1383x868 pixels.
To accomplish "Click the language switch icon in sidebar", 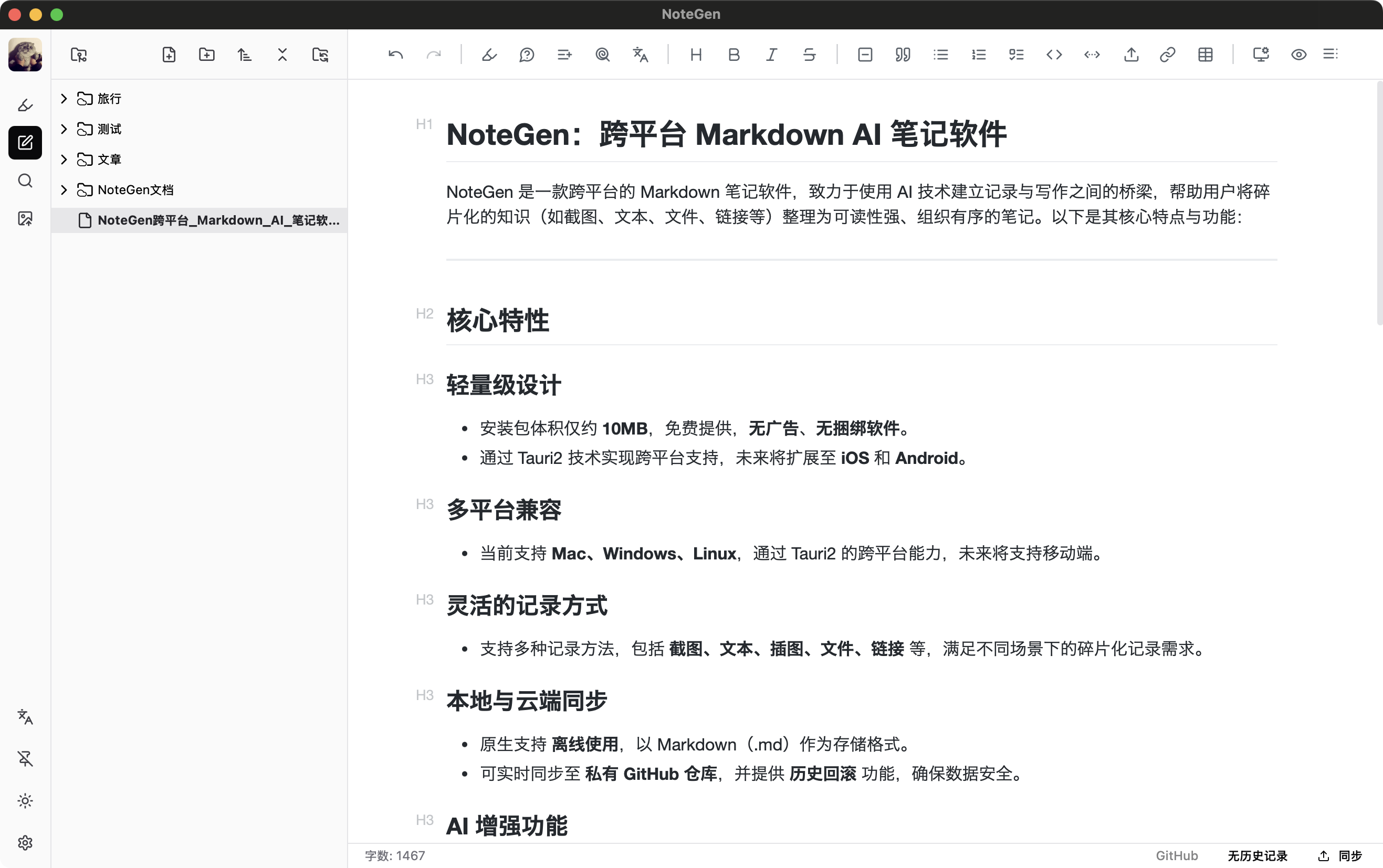I will [x=25, y=716].
